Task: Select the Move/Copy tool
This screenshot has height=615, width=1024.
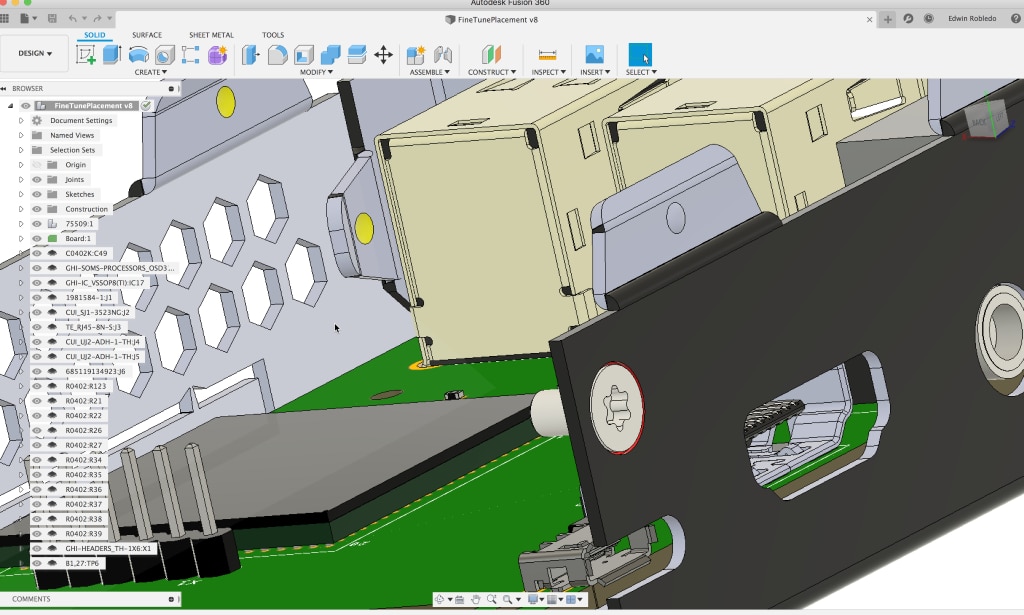Action: pyautogui.click(x=383, y=55)
